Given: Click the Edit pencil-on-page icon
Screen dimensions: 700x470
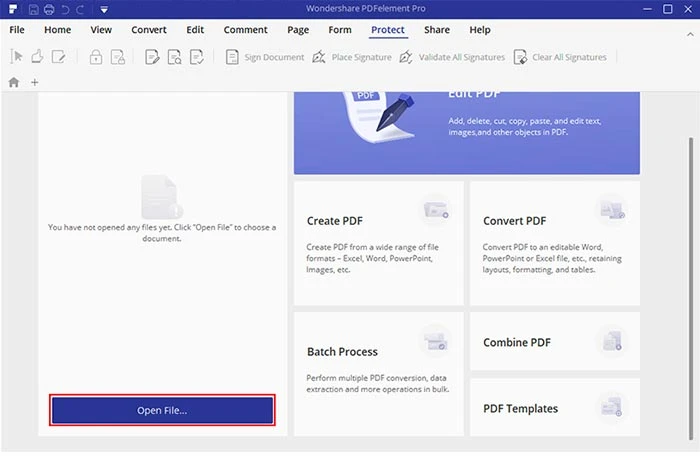Looking at the screenshot, I should click(x=58, y=57).
